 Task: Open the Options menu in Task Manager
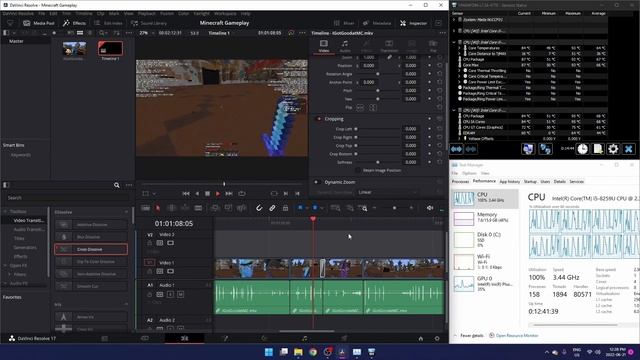(x=469, y=173)
